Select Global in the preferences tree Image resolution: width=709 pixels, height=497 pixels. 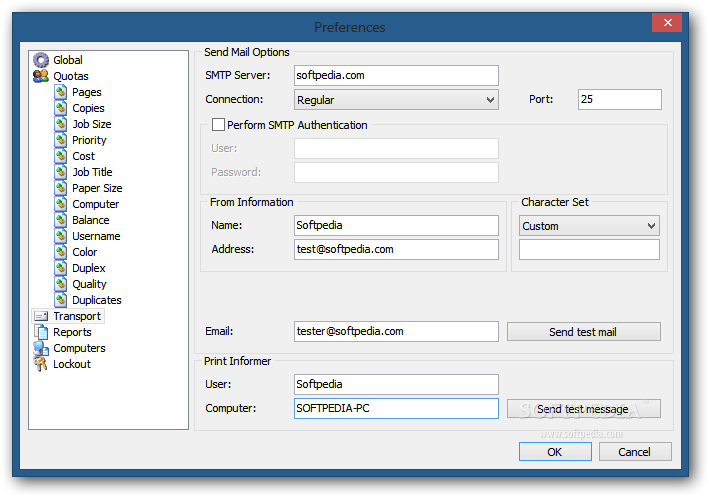68,60
